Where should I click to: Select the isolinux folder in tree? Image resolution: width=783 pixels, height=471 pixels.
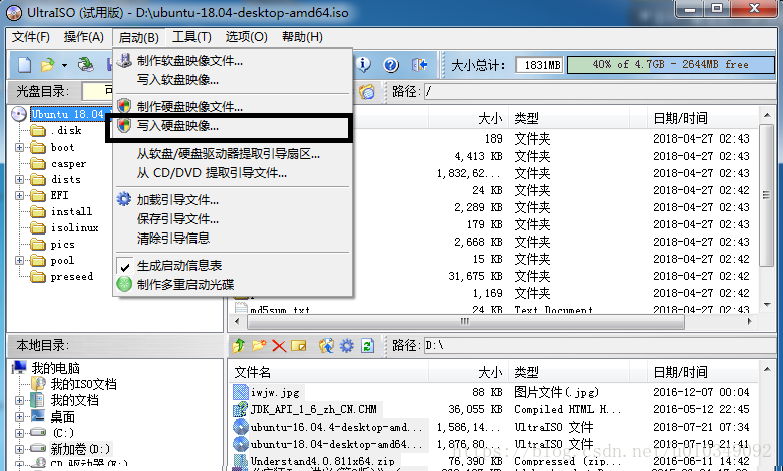point(74,228)
